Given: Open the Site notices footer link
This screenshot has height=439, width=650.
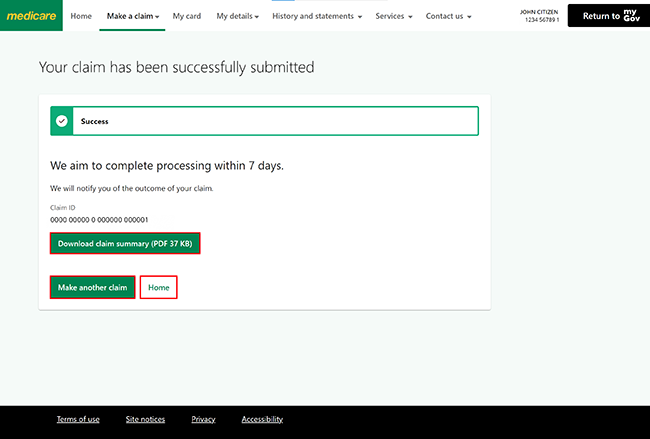Looking at the screenshot, I should pos(145,419).
